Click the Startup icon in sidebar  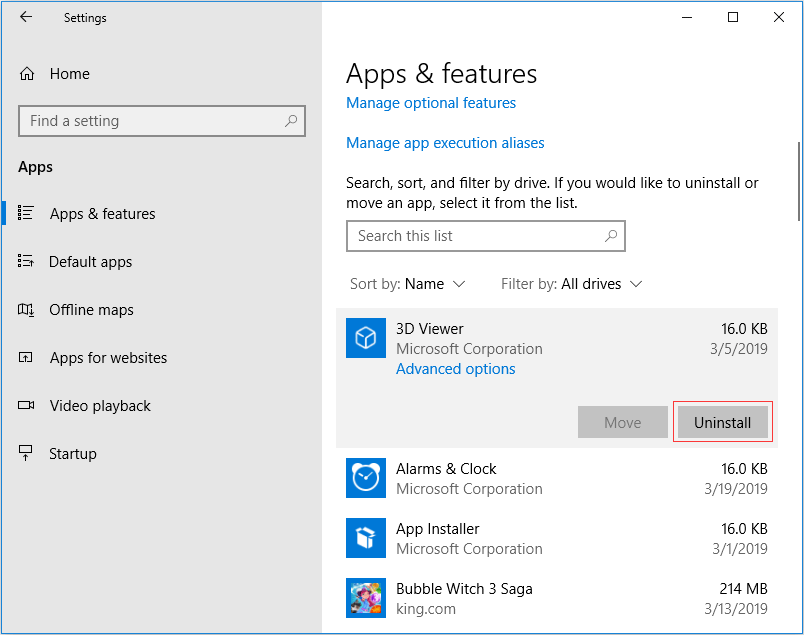[x=25, y=453]
